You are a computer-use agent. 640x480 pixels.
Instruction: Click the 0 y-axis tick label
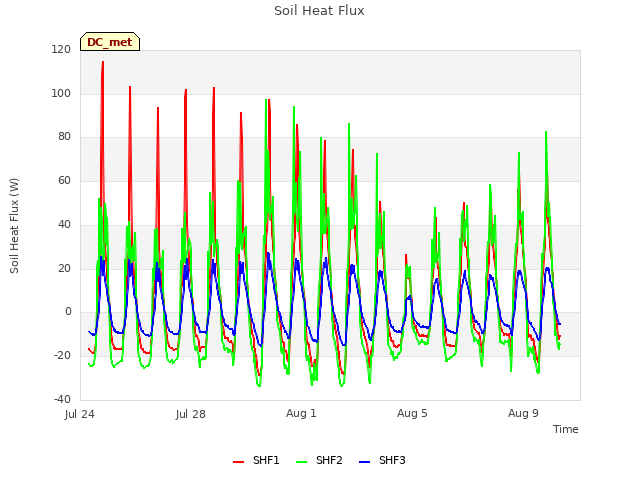click(x=68, y=312)
